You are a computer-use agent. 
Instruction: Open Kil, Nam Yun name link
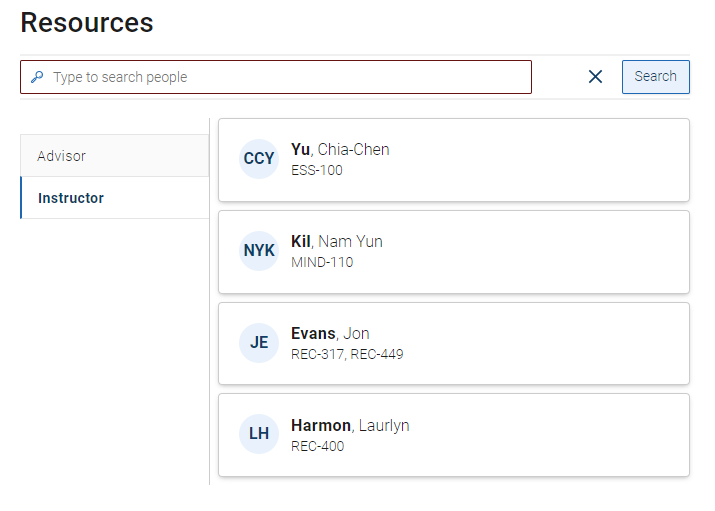point(337,242)
